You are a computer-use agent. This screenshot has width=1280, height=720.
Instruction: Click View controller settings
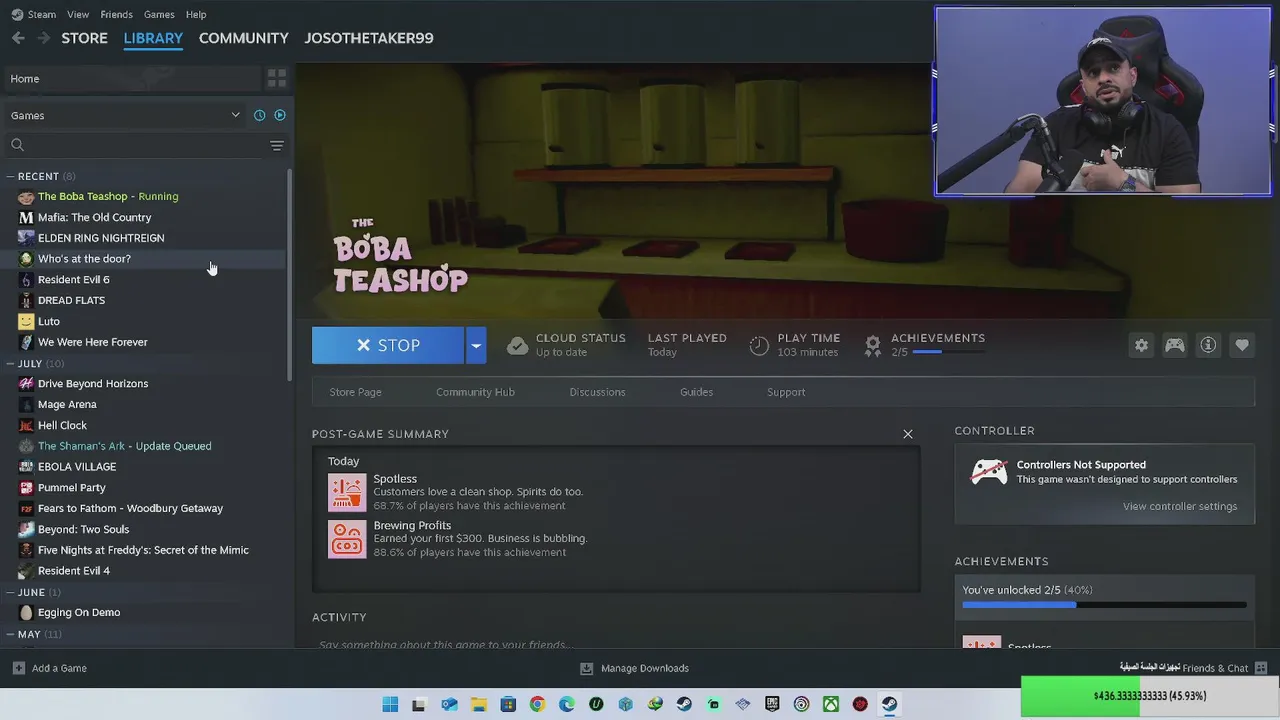1180,506
